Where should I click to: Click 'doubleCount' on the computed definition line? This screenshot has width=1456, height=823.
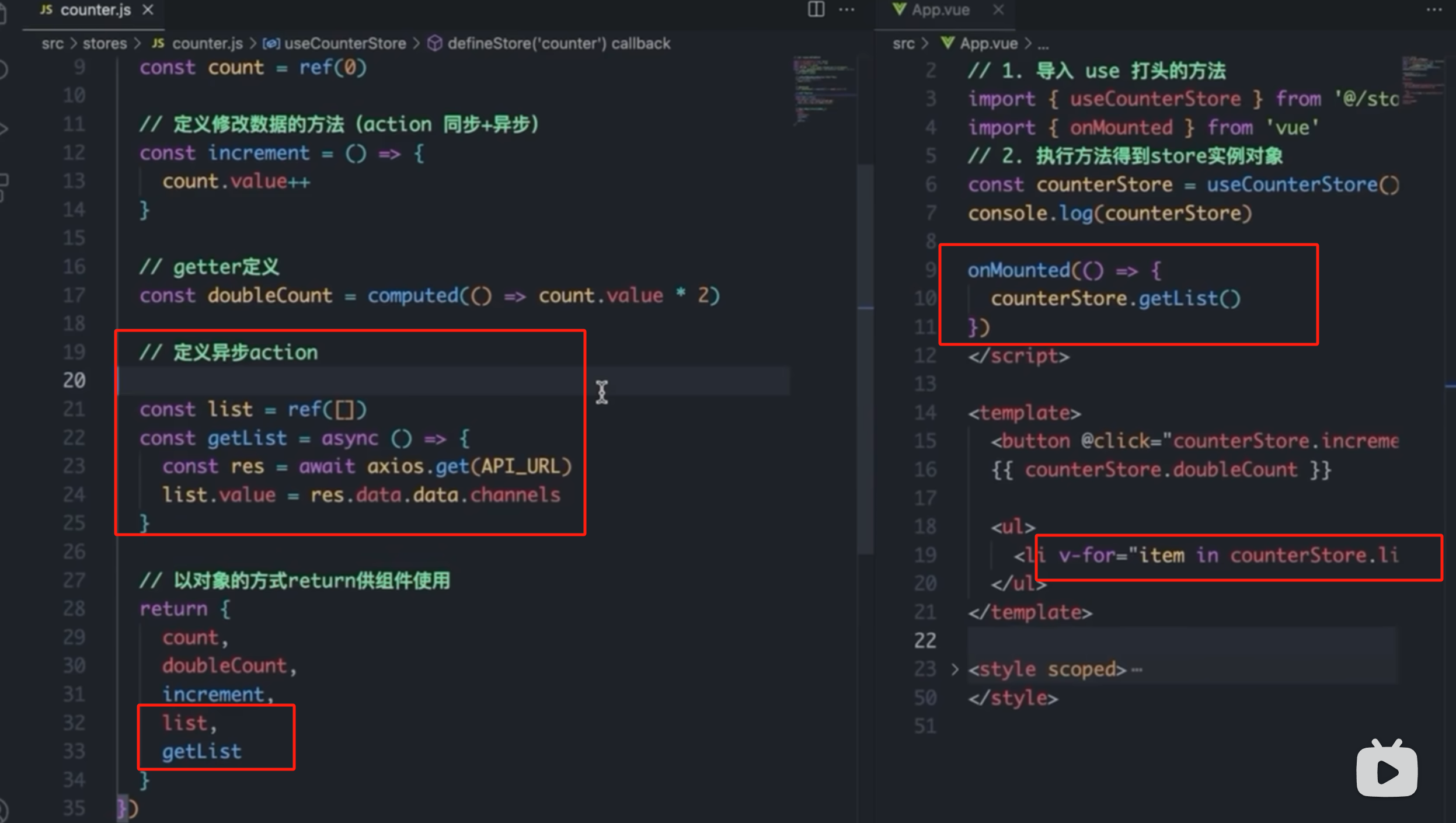click(x=270, y=295)
